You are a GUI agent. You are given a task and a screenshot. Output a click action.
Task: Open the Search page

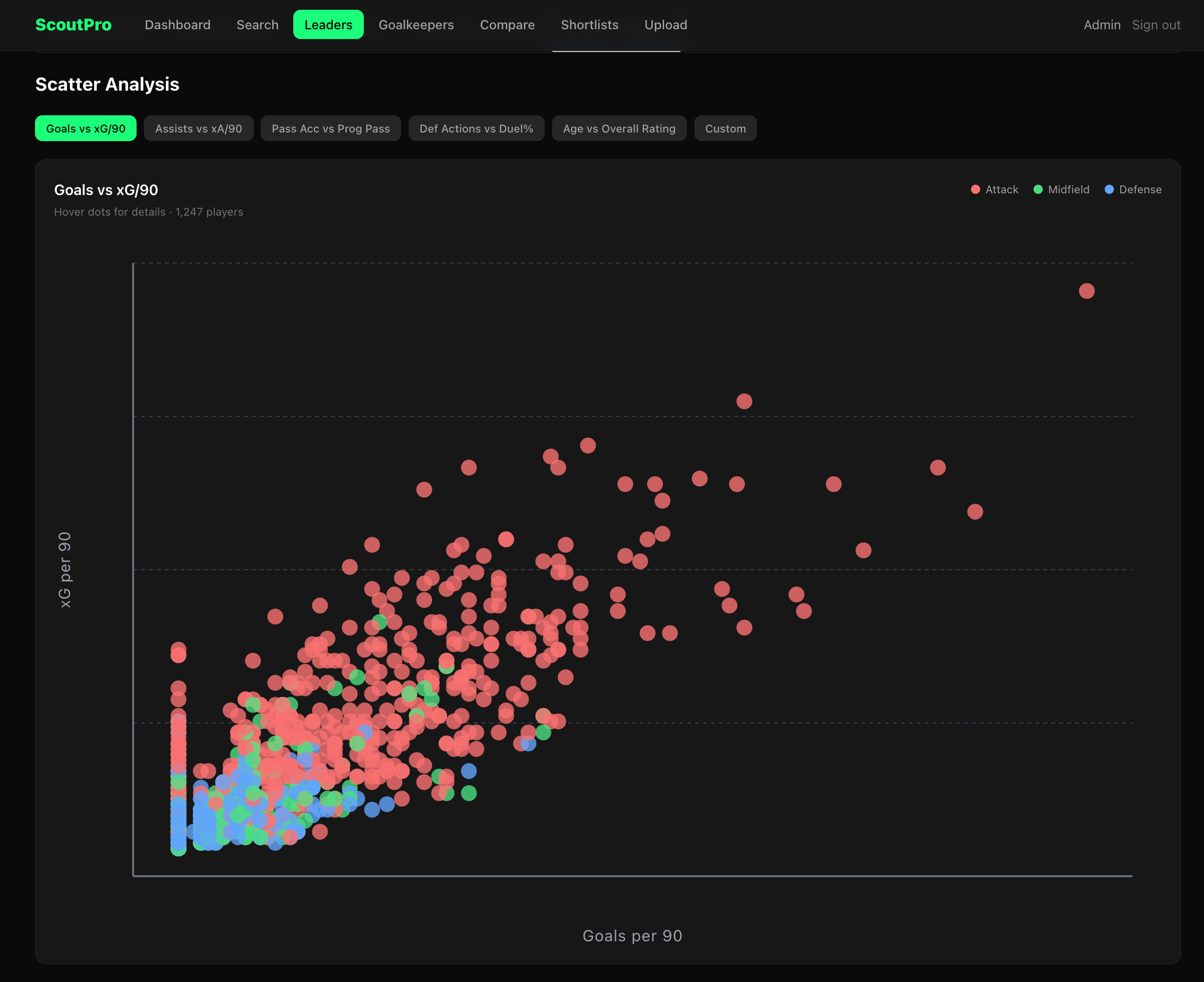257,25
